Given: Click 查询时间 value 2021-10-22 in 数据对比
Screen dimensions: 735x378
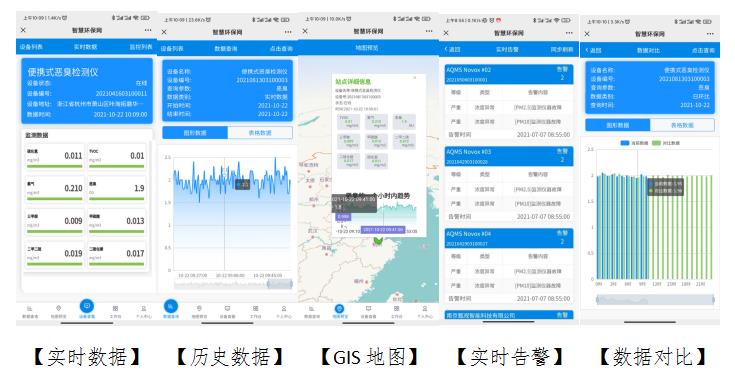Looking at the screenshot, I should pyautogui.click(x=695, y=105).
